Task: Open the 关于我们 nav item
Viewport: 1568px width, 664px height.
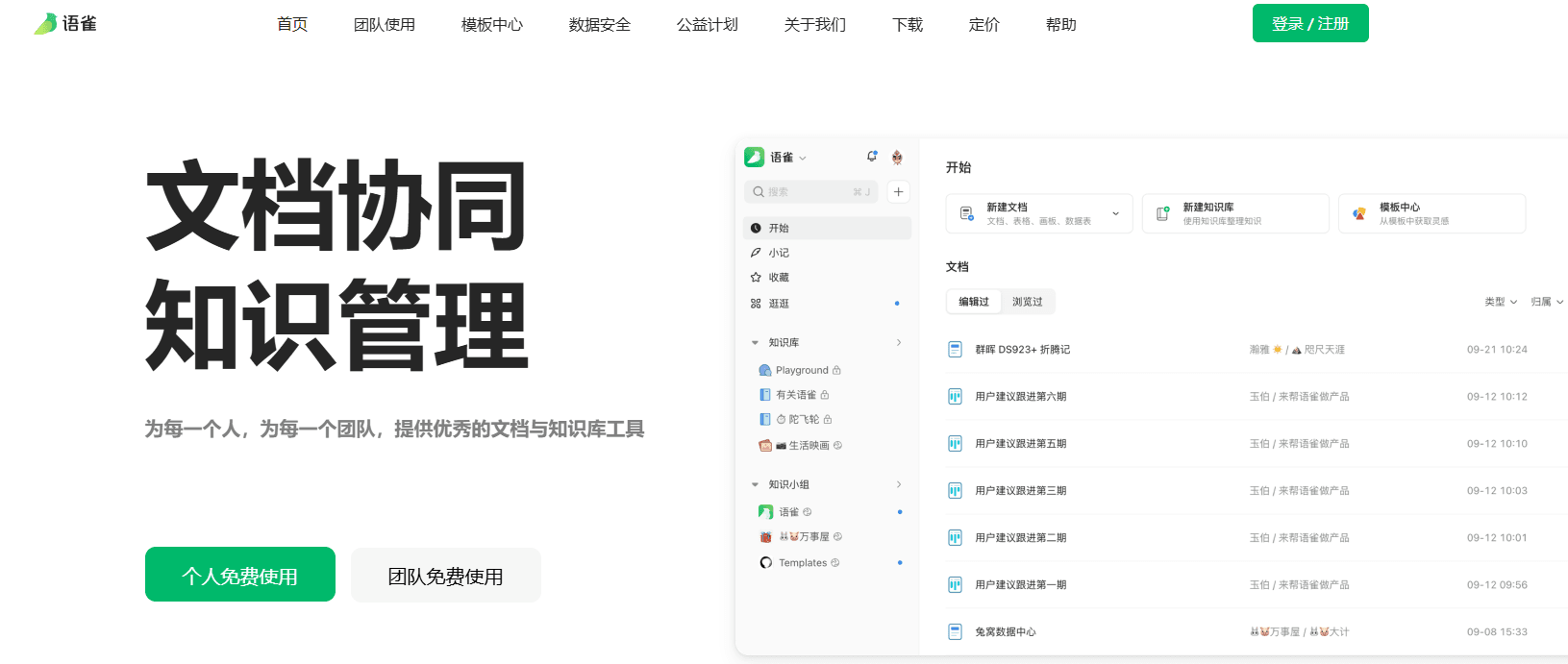Action: 815,24
